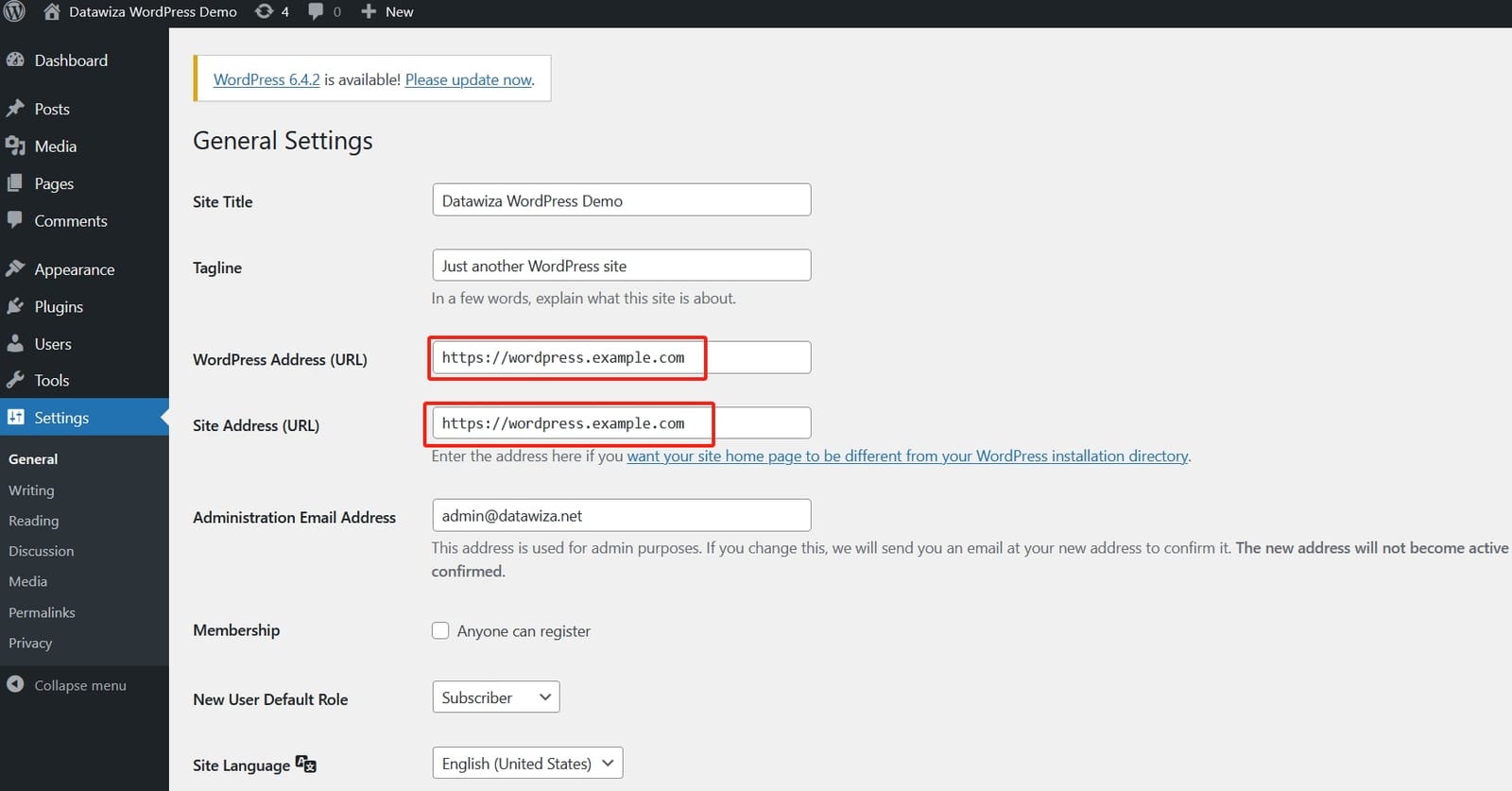
Task: Click the Pages icon in sidebar
Action: (x=15, y=183)
